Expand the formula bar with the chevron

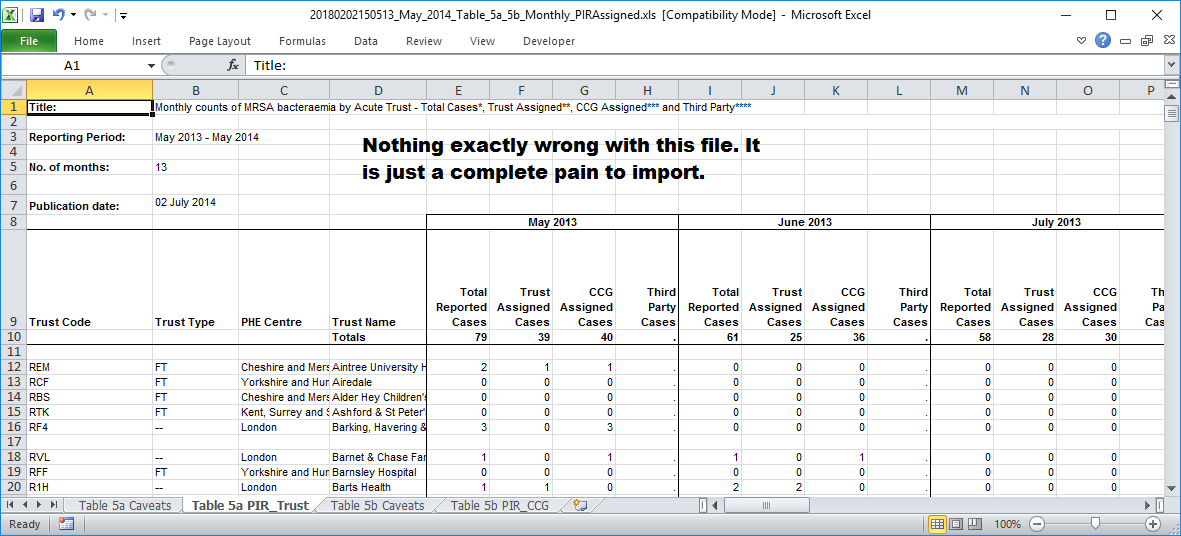point(1172,65)
